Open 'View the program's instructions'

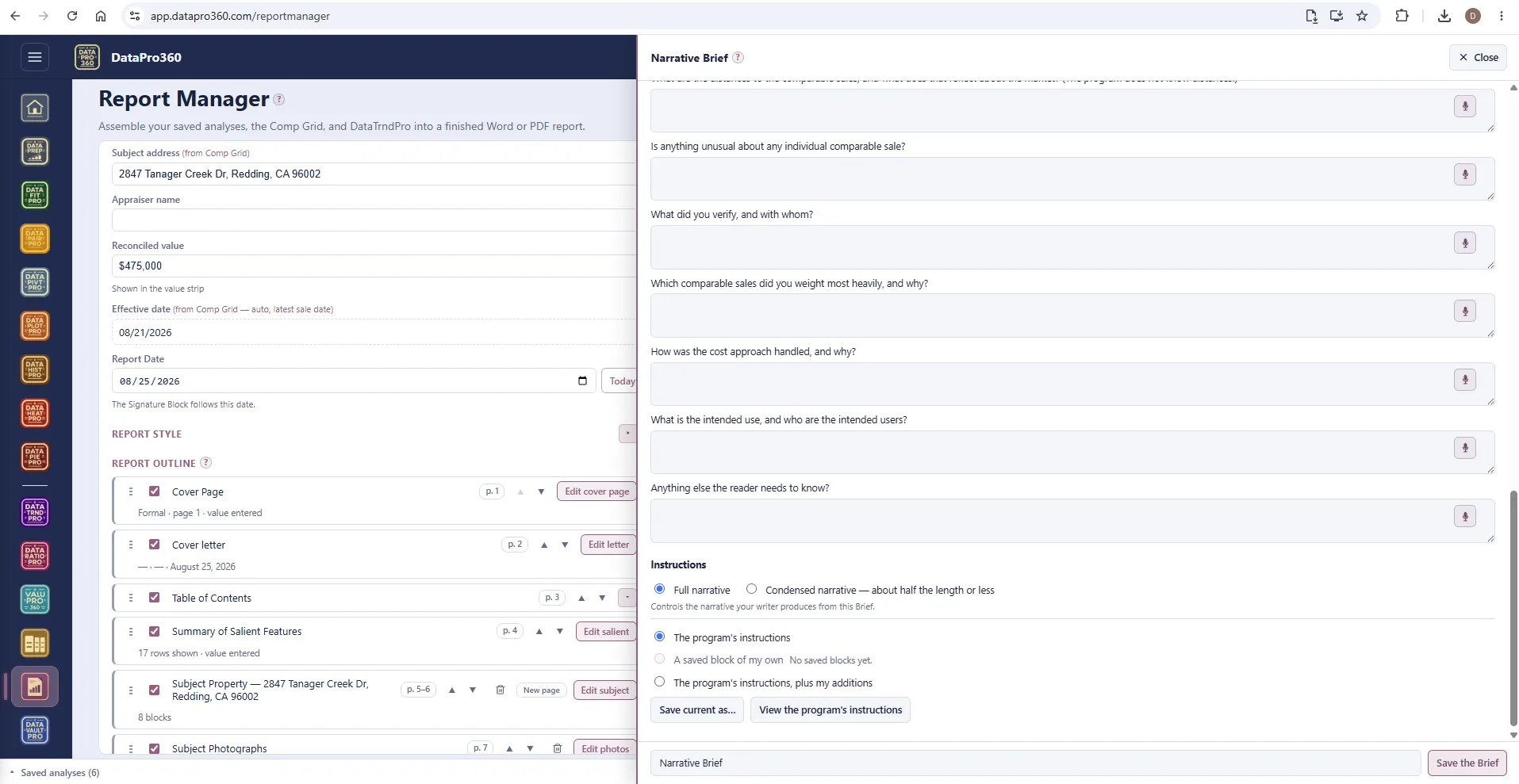tap(830, 709)
